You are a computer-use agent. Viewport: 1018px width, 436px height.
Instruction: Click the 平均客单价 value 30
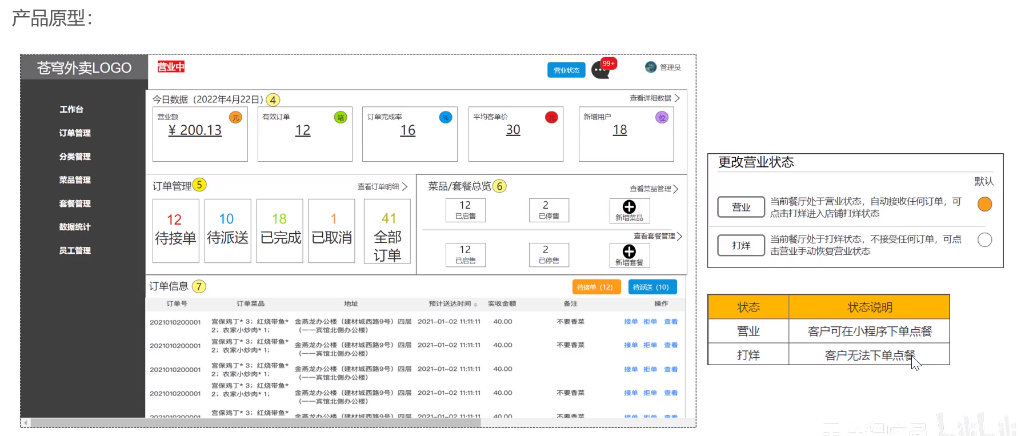(x=513, y=130)
